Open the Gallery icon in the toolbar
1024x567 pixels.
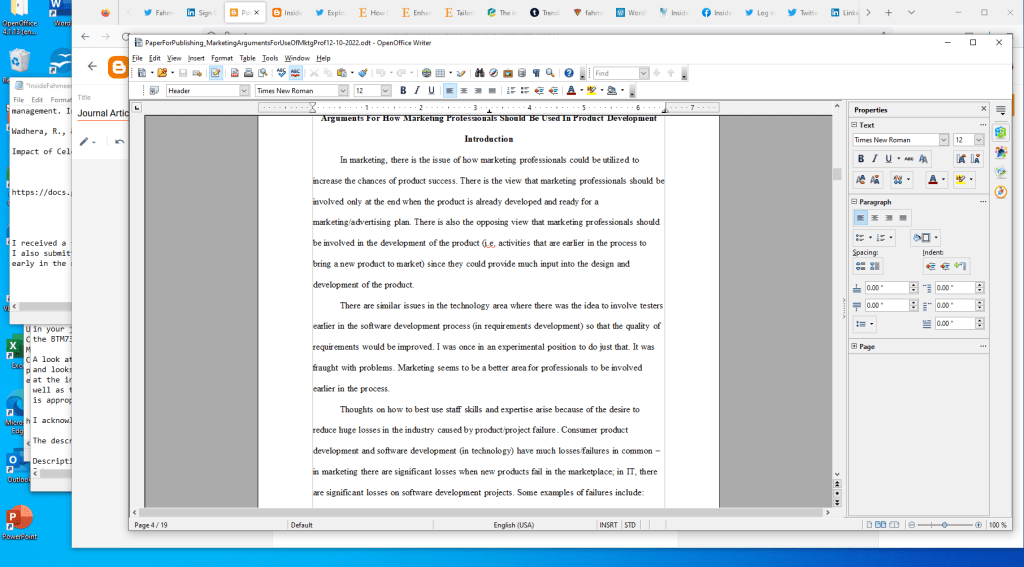[507, 73]
